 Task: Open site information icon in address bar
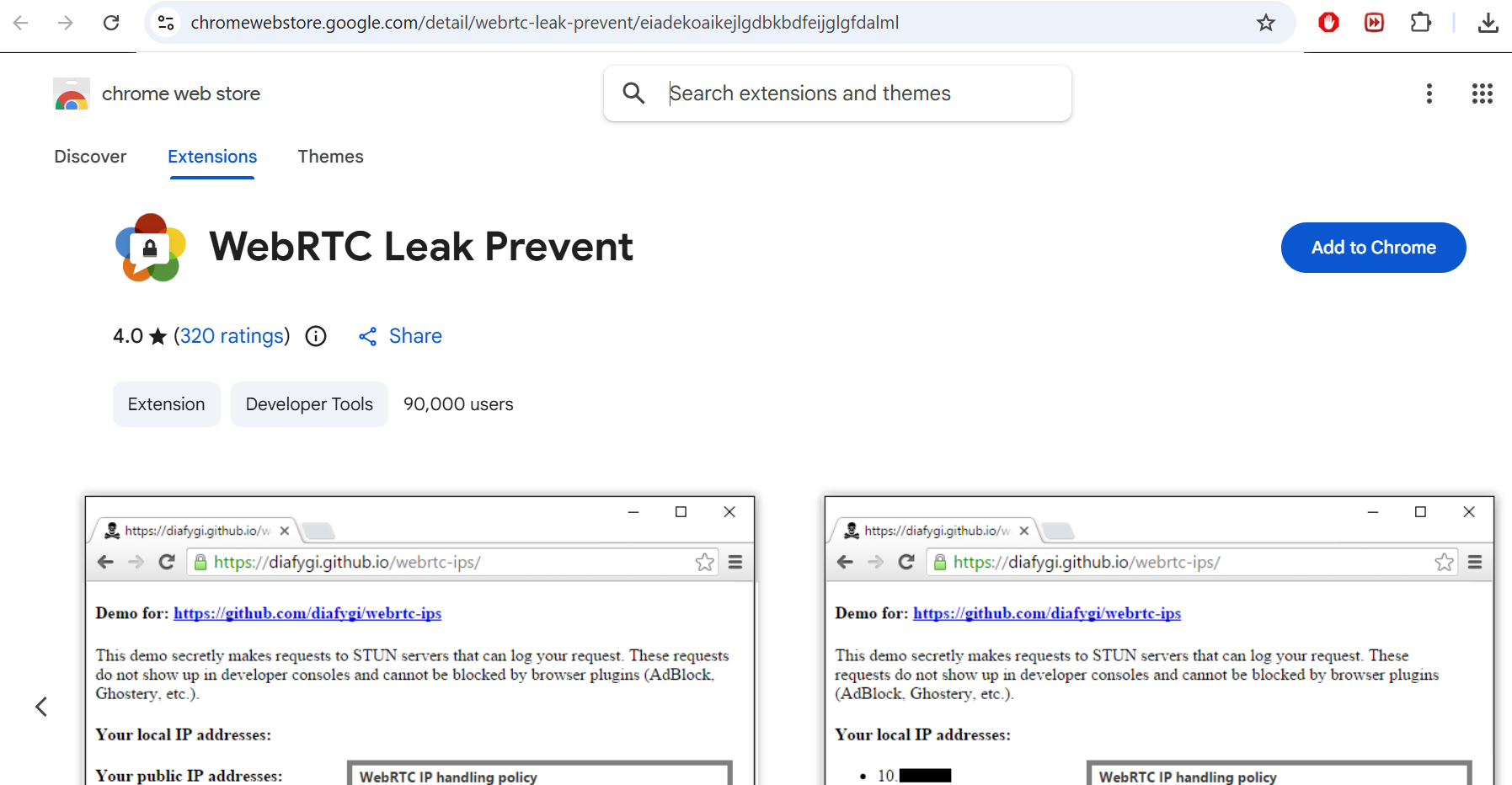[x=166, y=23]
